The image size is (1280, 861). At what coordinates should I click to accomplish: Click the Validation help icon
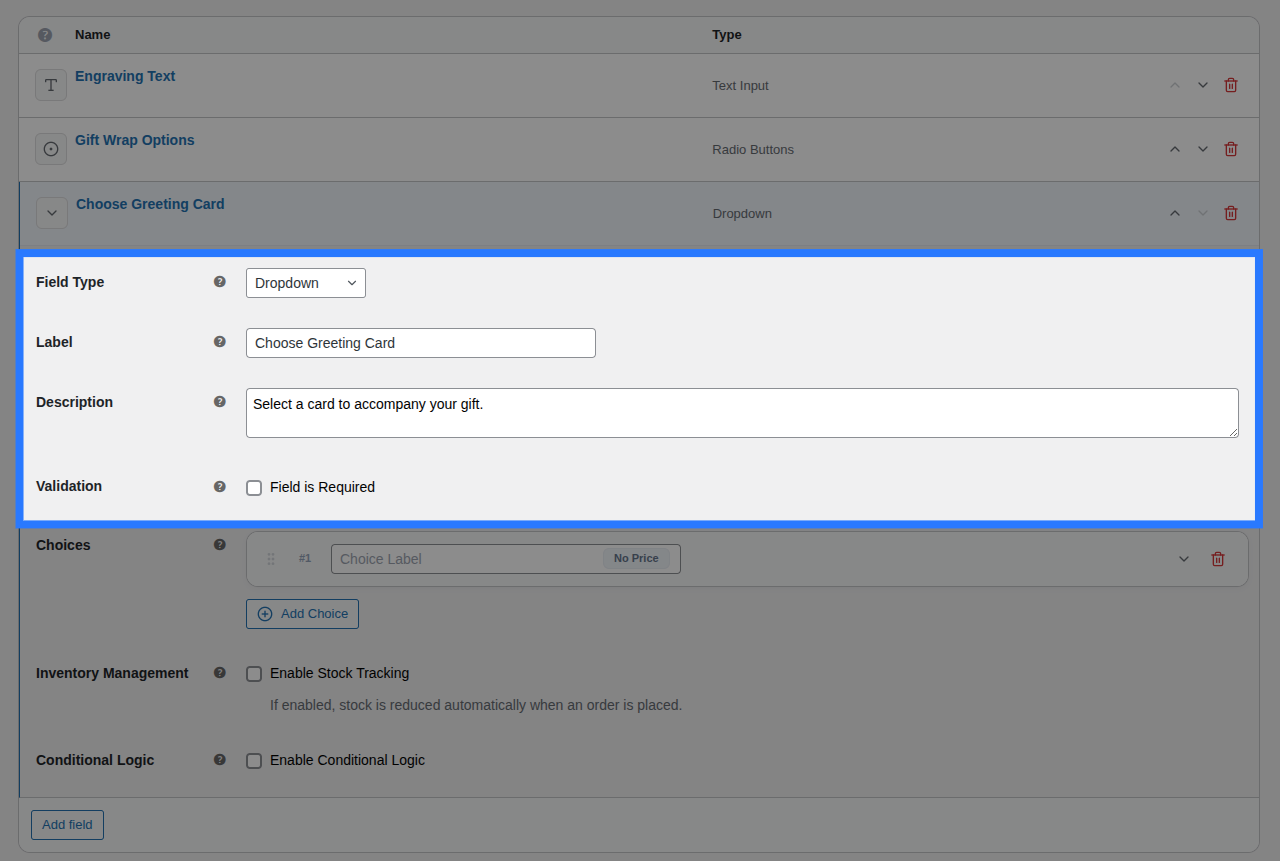(220, 487)
